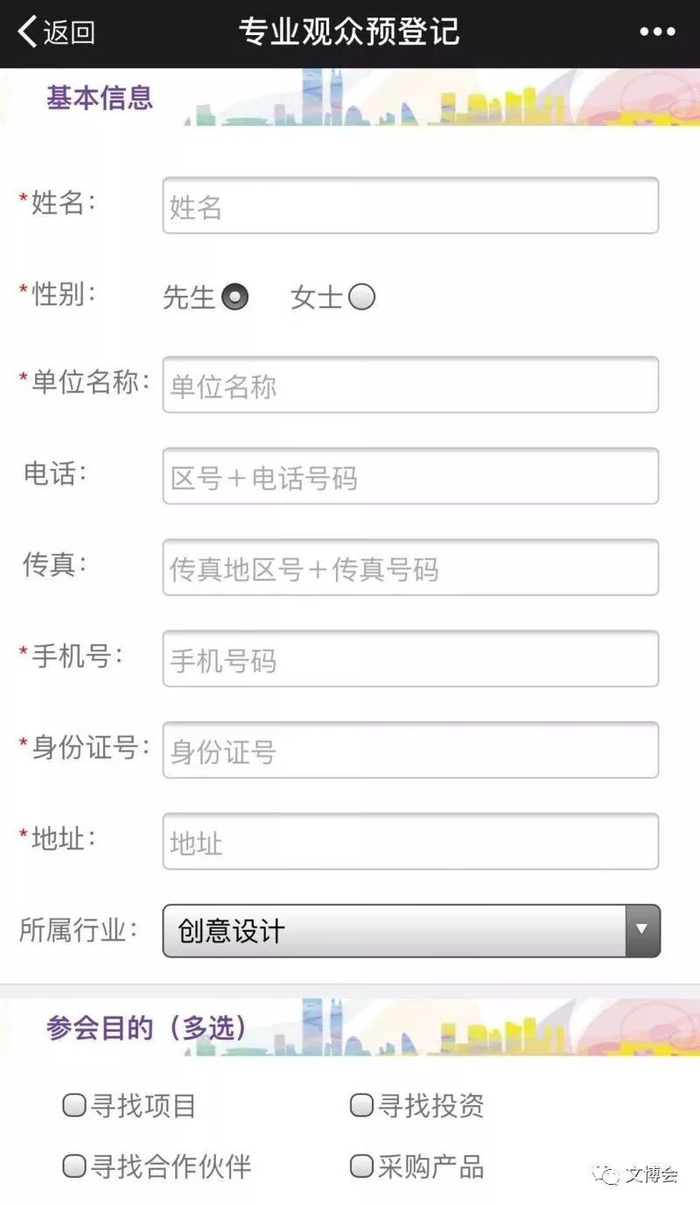Click the 身份证号 input field
The height and width of the screenshot is (1205, 700).
410,750
